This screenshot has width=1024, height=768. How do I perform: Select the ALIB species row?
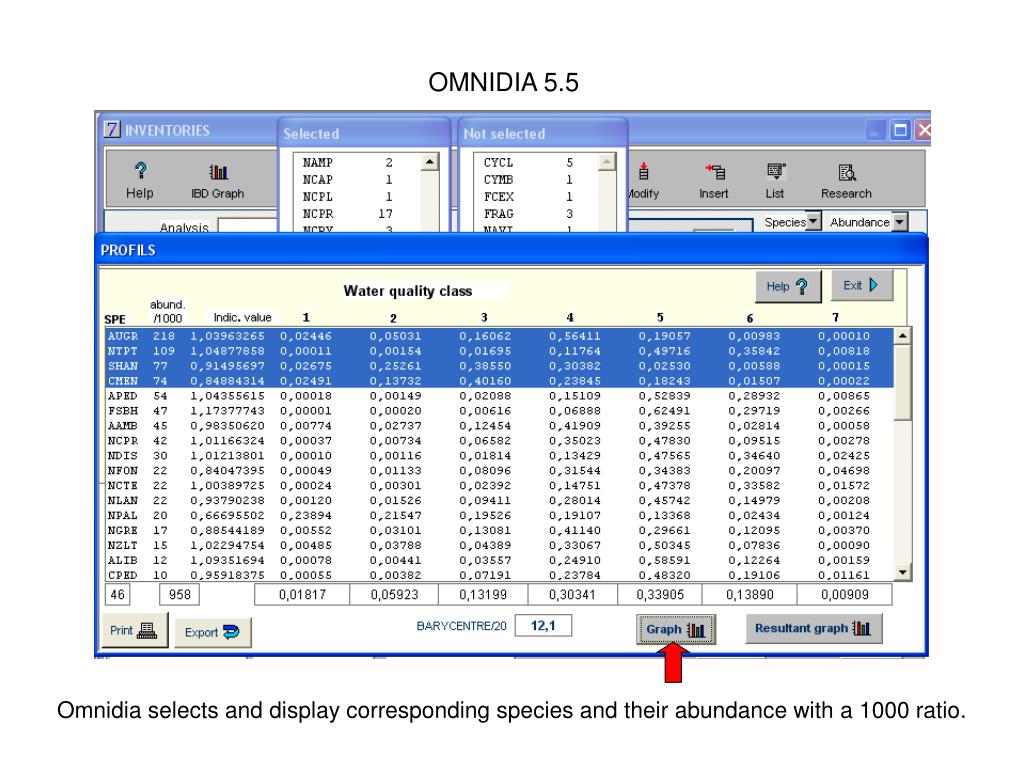click(x=500, y=561)
